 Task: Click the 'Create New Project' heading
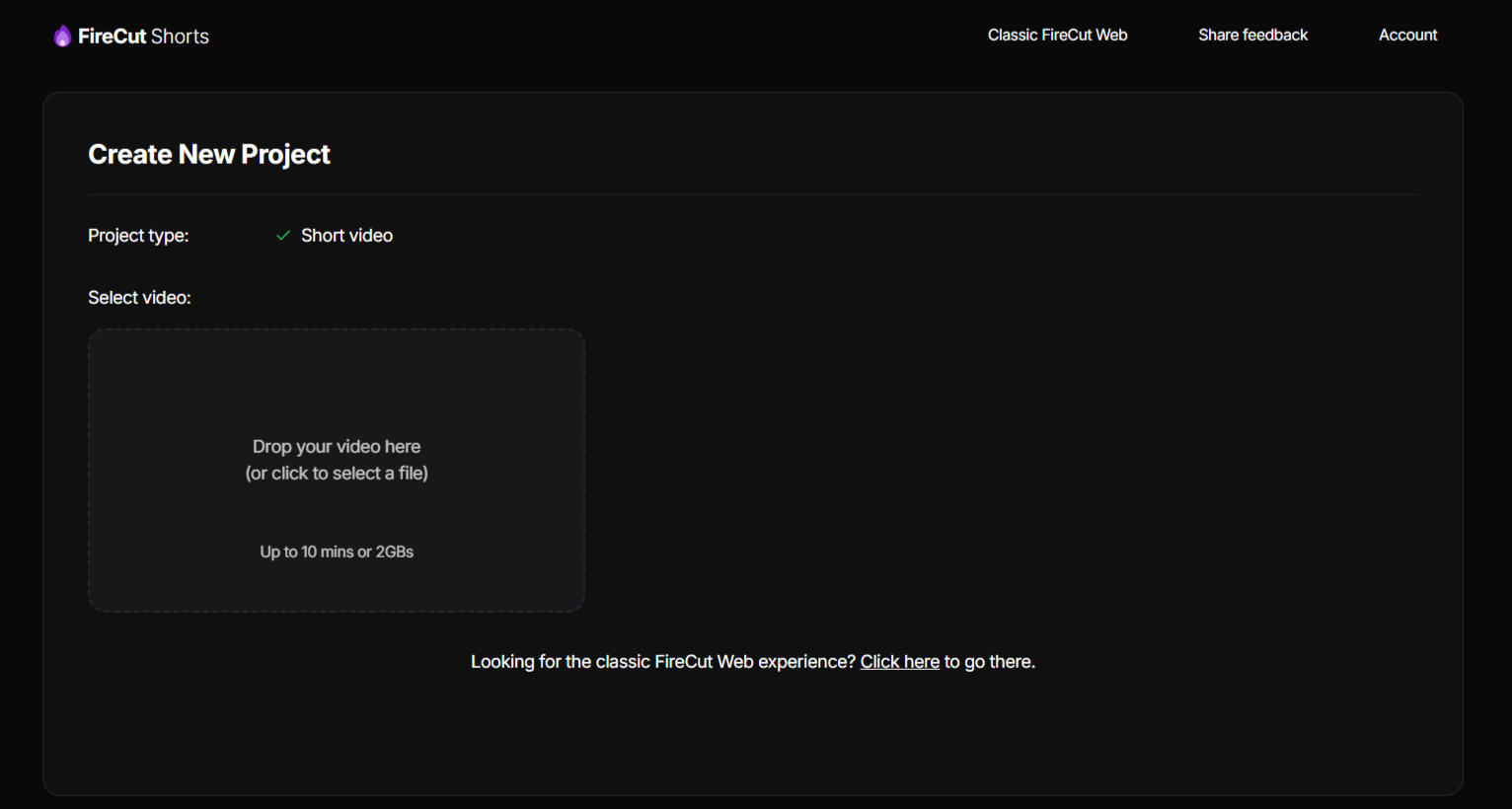pyautogui.click(x=209, y=155)
